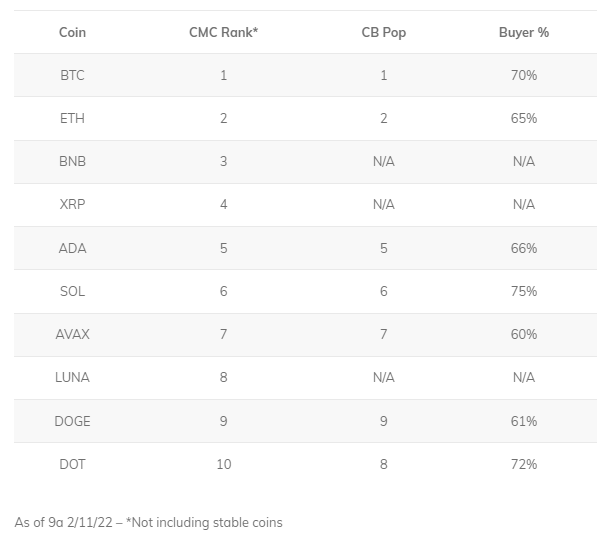Image resolution: width=608 pixels, height=541 pixels.
Task: Select the DOGE coin cell
Action: tap(72, 421)
